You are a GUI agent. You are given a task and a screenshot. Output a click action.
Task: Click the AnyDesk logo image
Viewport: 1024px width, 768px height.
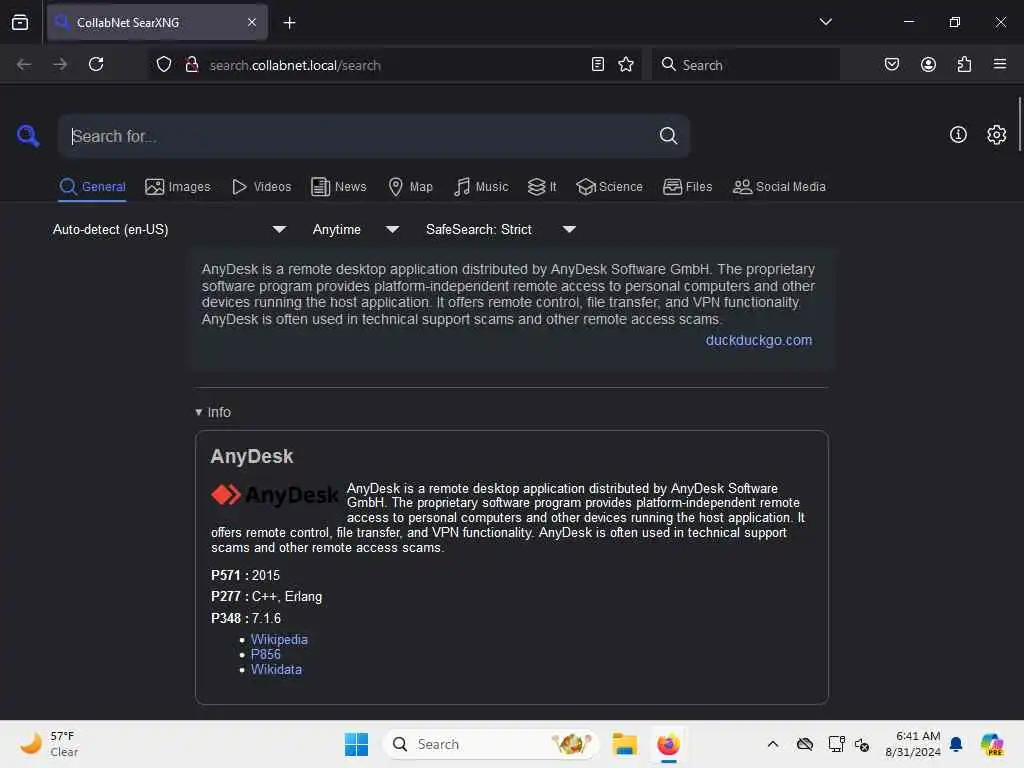274,495
